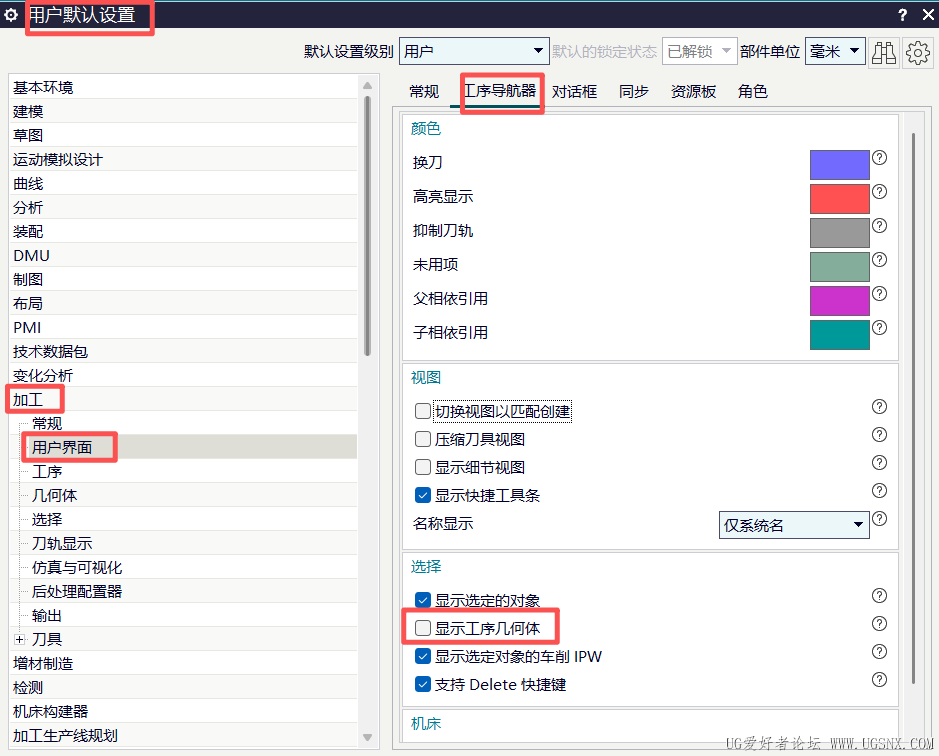The image size is (939, 756).
Task: Open help icon for 显示快捷工具条
Action: [879, 491]
